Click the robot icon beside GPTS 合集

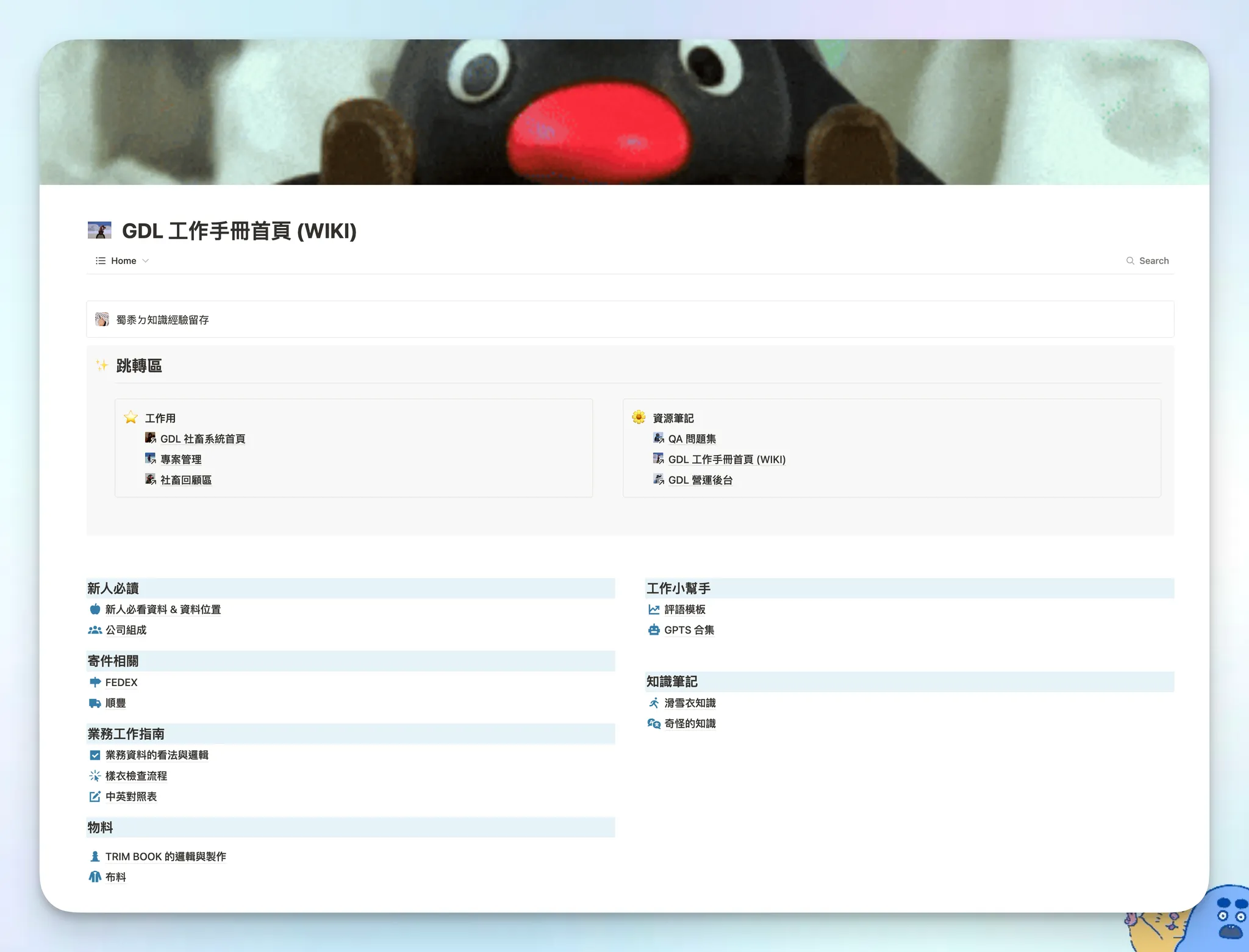coord(654,630)
